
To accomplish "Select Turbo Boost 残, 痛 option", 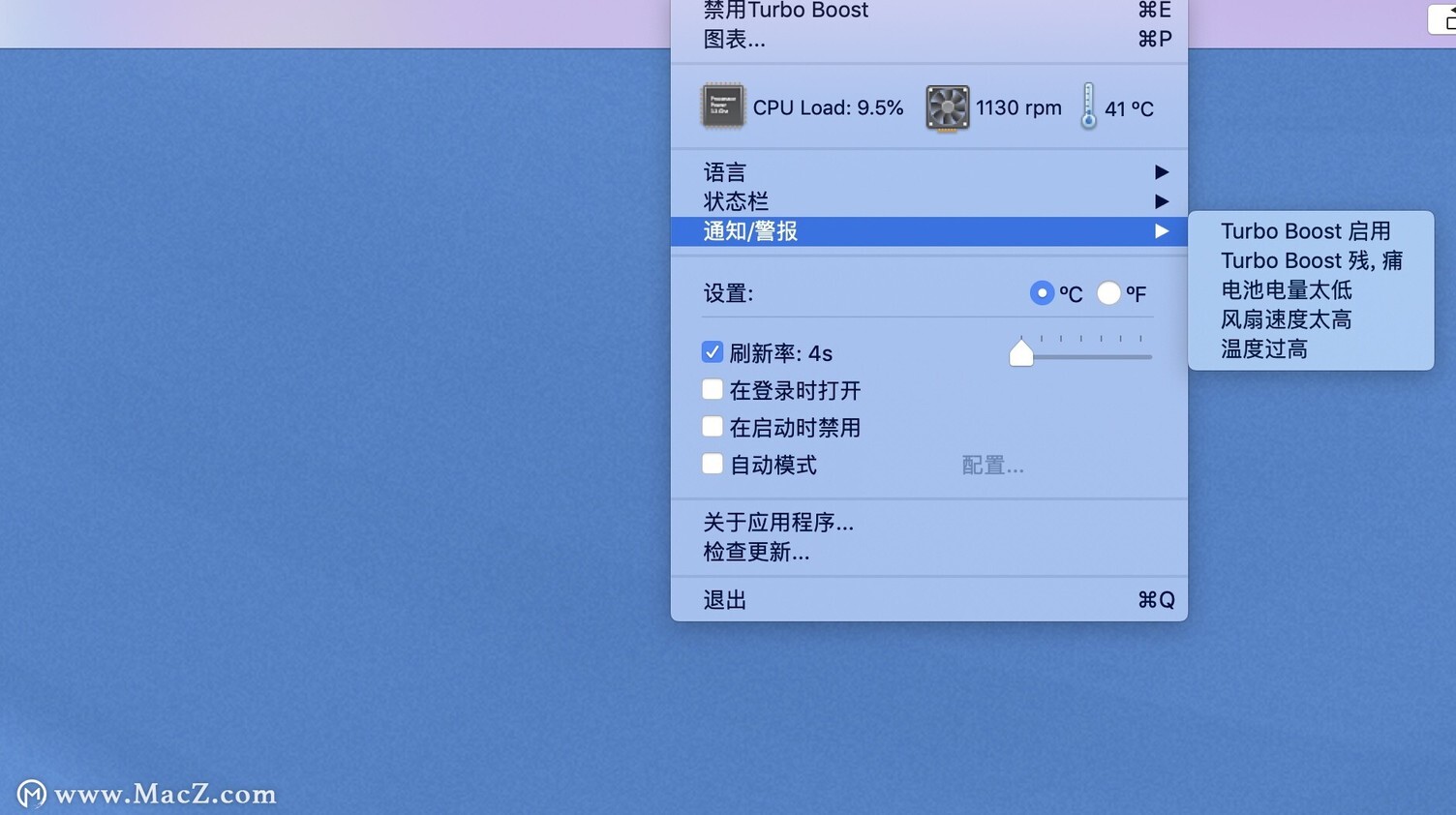I will coord(1311,260).
